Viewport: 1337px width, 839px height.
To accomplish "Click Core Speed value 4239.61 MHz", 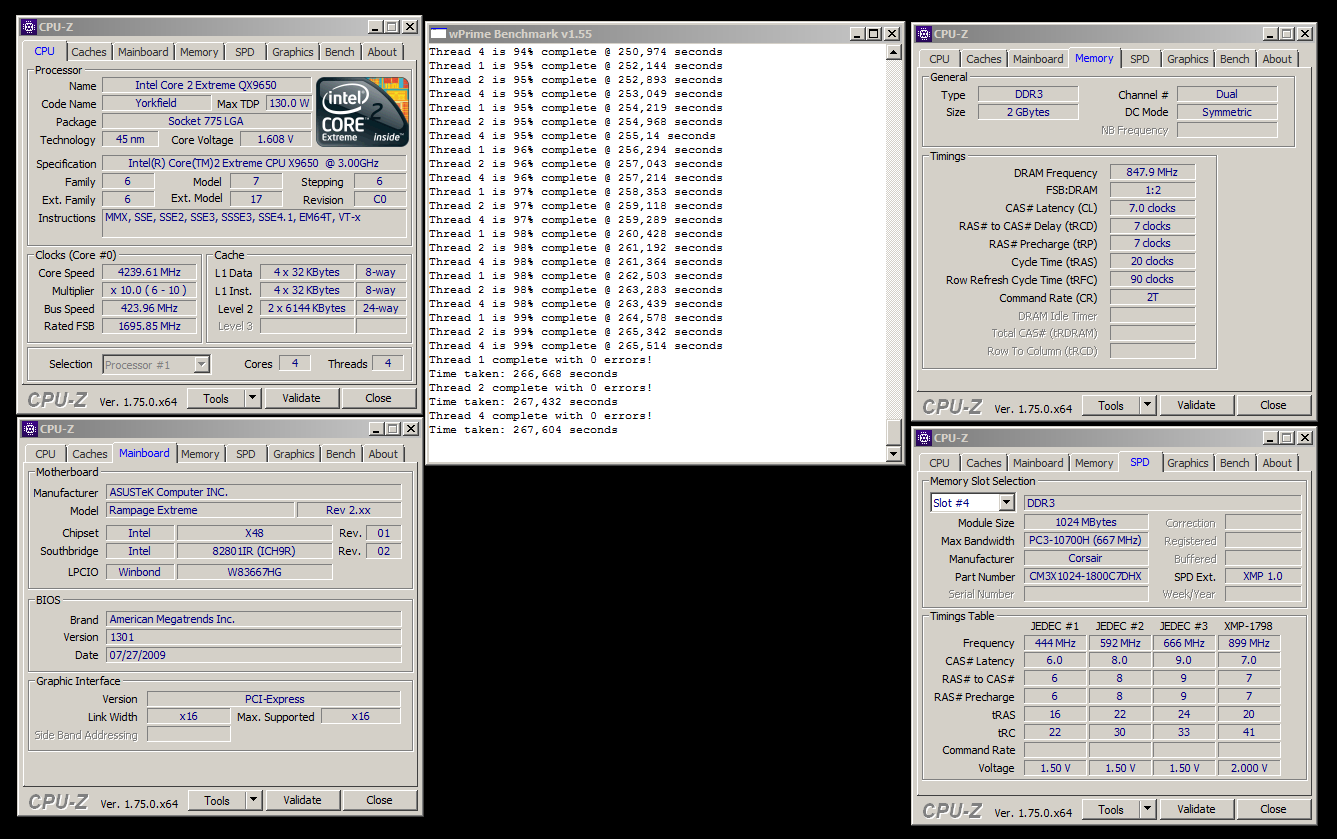I will [x=151, y=272].
